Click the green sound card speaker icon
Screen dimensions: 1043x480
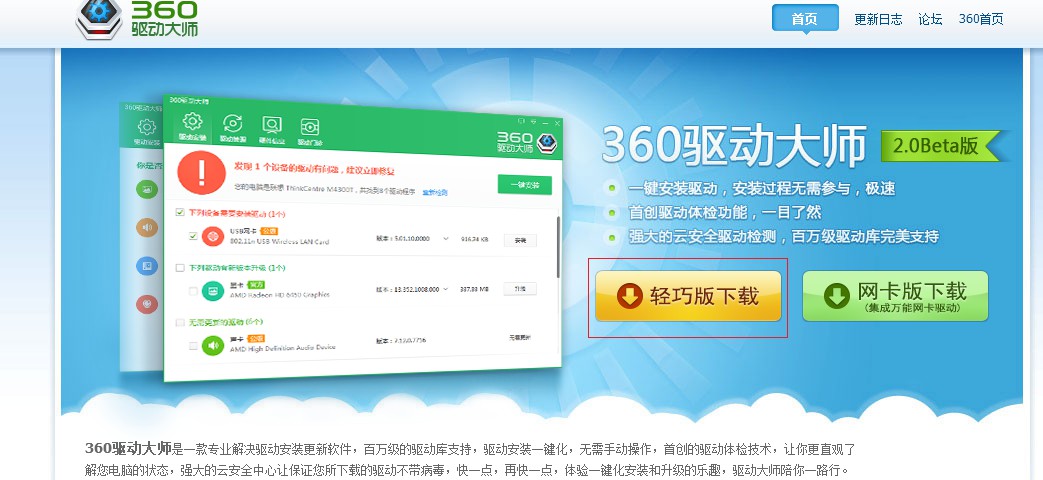[x=213, y=346]
